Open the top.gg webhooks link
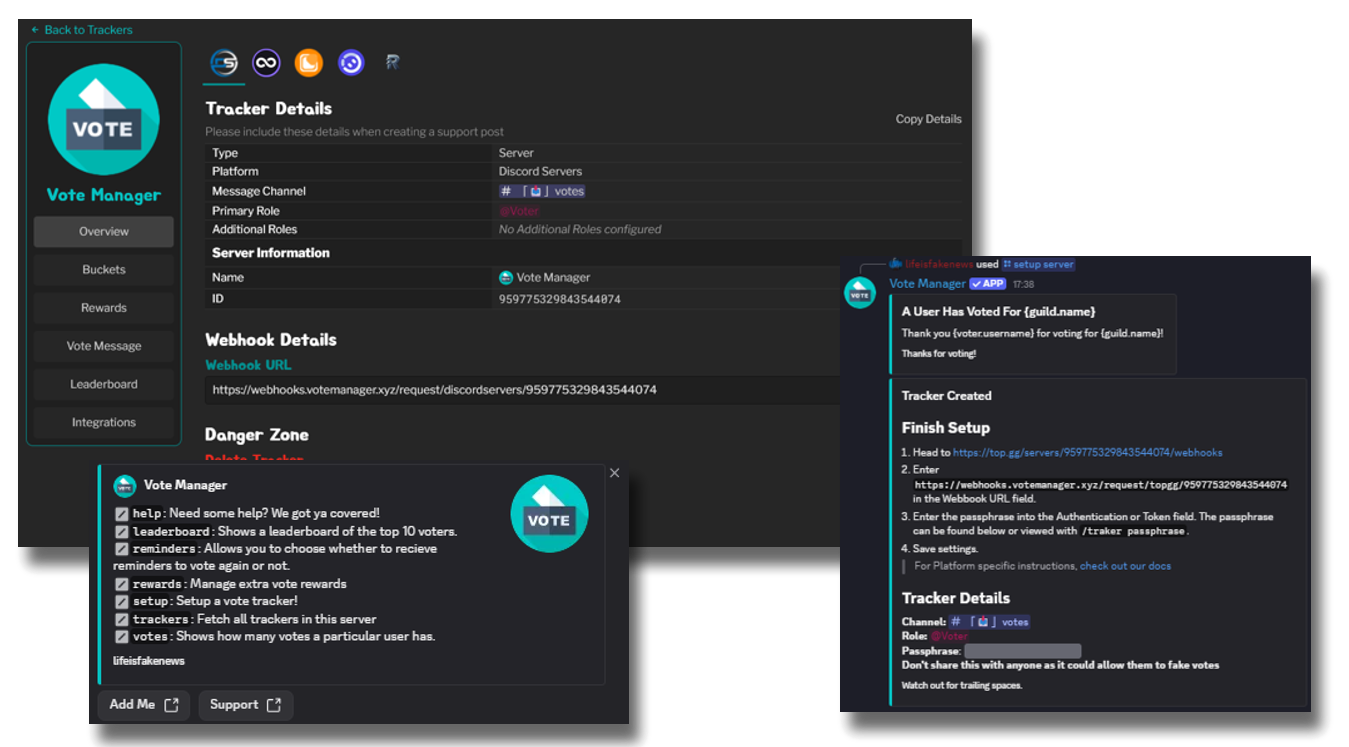1349x747 pixels. tap(1087, 453)
